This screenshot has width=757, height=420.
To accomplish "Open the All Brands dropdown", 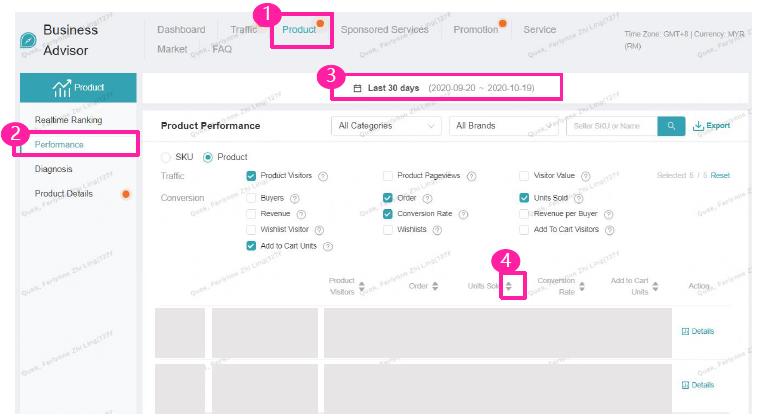I will point(504,126).
